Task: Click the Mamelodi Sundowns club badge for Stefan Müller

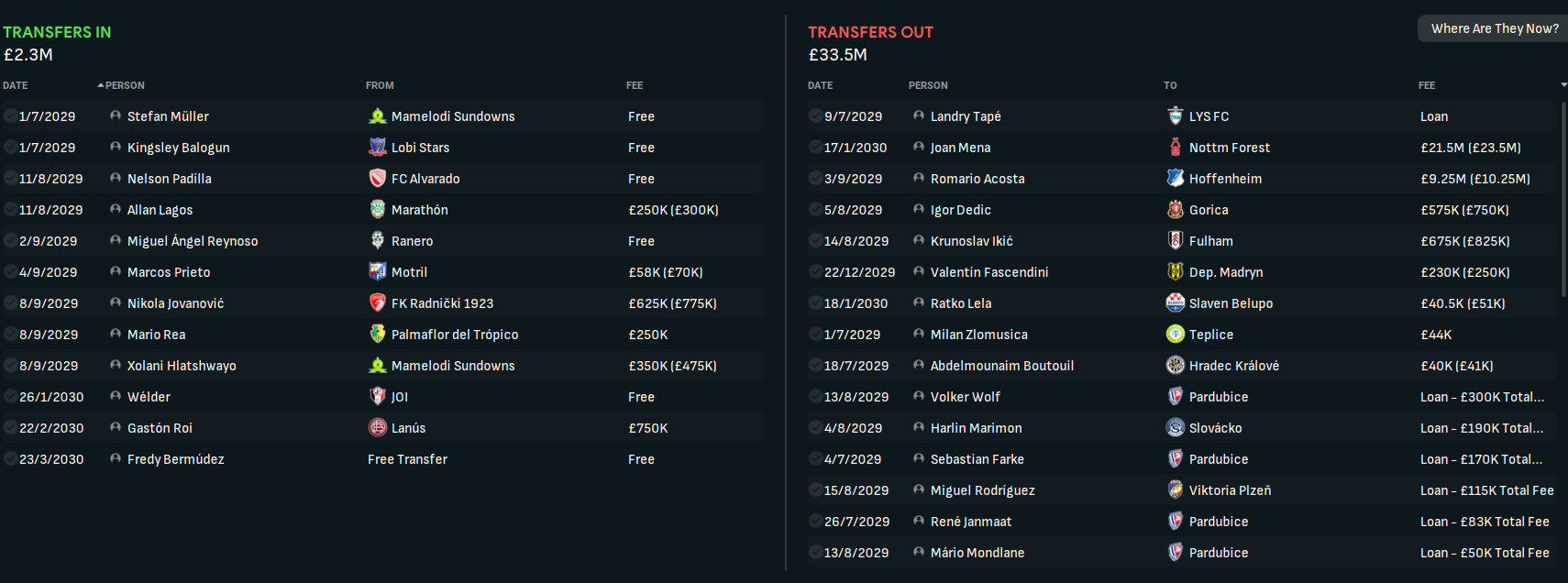Action: [377, 116]
